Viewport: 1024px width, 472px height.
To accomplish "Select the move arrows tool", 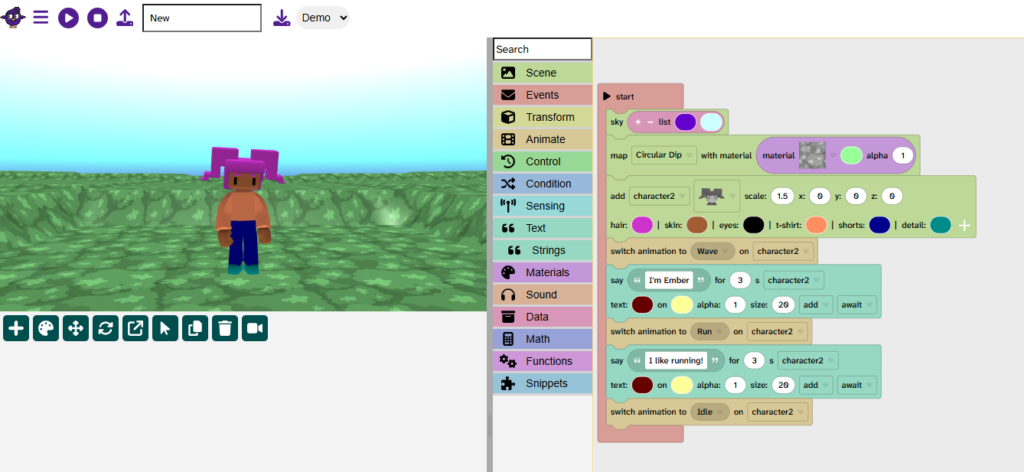I will (76, 328).
